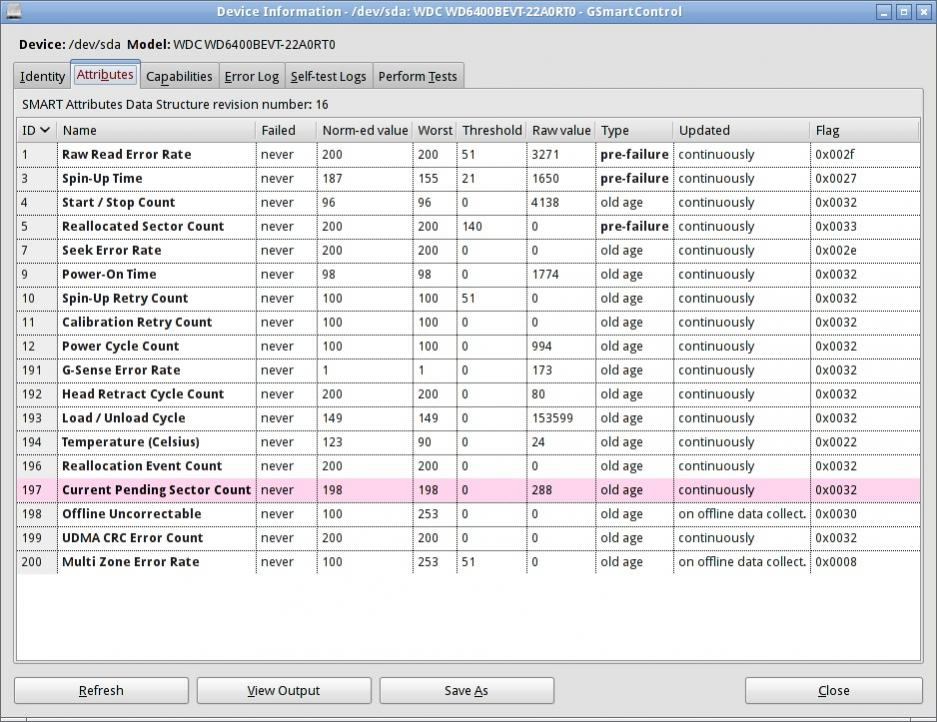Sort by Norm-ed value column header
The image size is (937, 722).
(365, 130)
